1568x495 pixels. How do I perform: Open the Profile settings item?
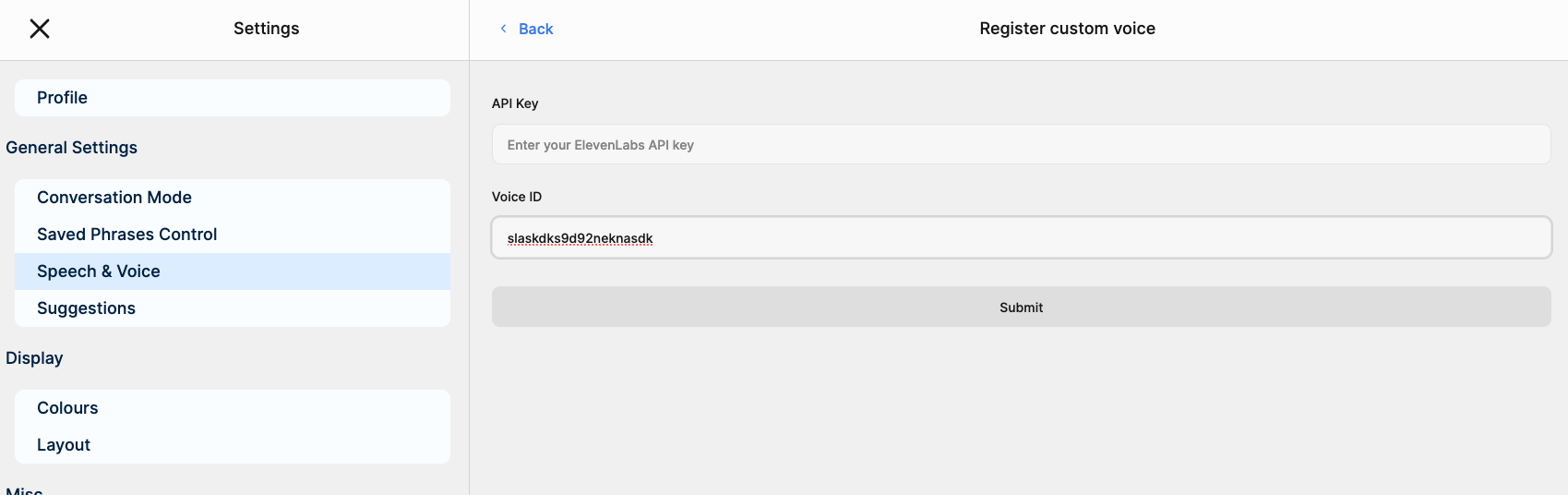[x=233, y=98]
